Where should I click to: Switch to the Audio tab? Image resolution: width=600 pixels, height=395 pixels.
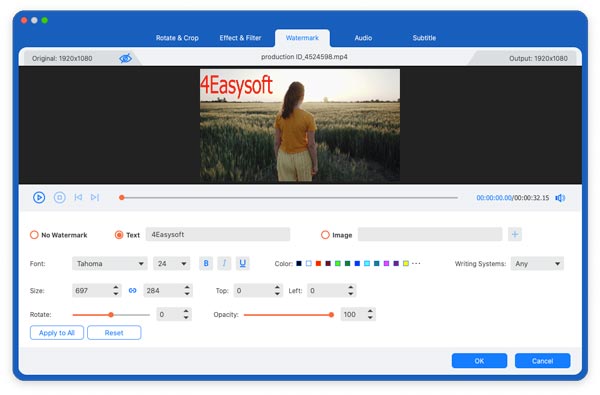pyautogui.click(x=363, y=38)
